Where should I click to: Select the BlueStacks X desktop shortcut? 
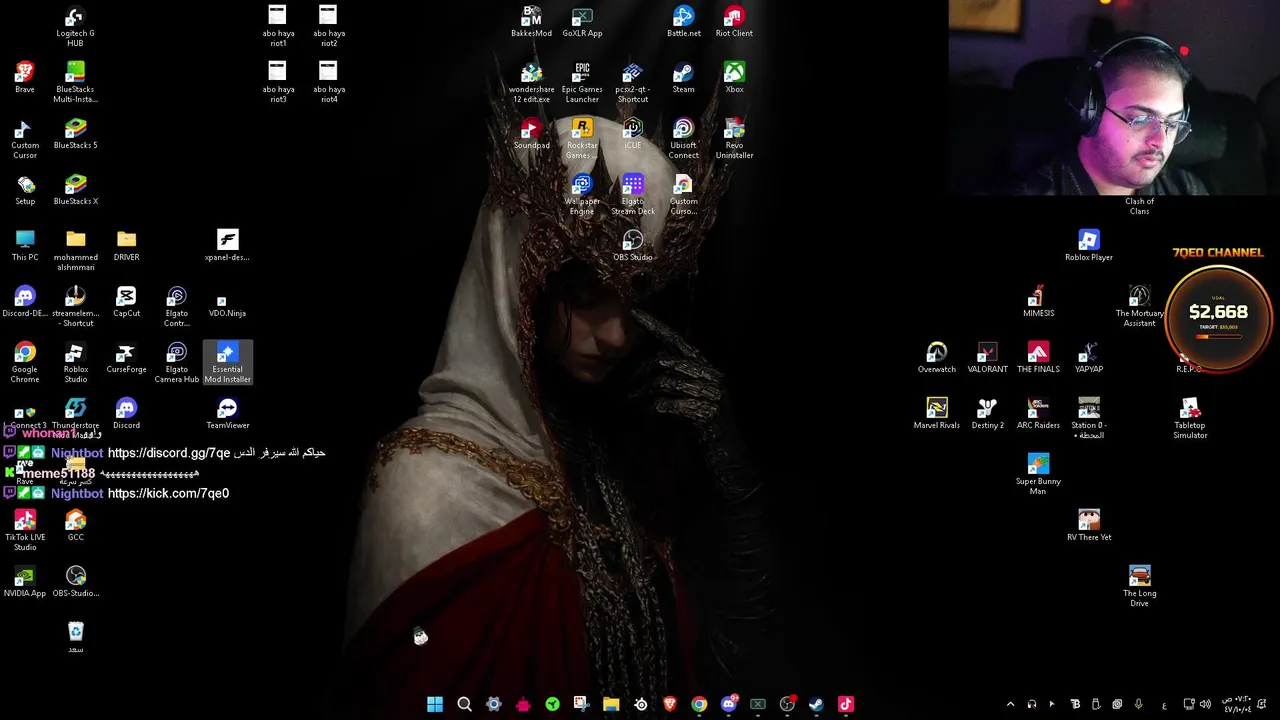point(75,190)
